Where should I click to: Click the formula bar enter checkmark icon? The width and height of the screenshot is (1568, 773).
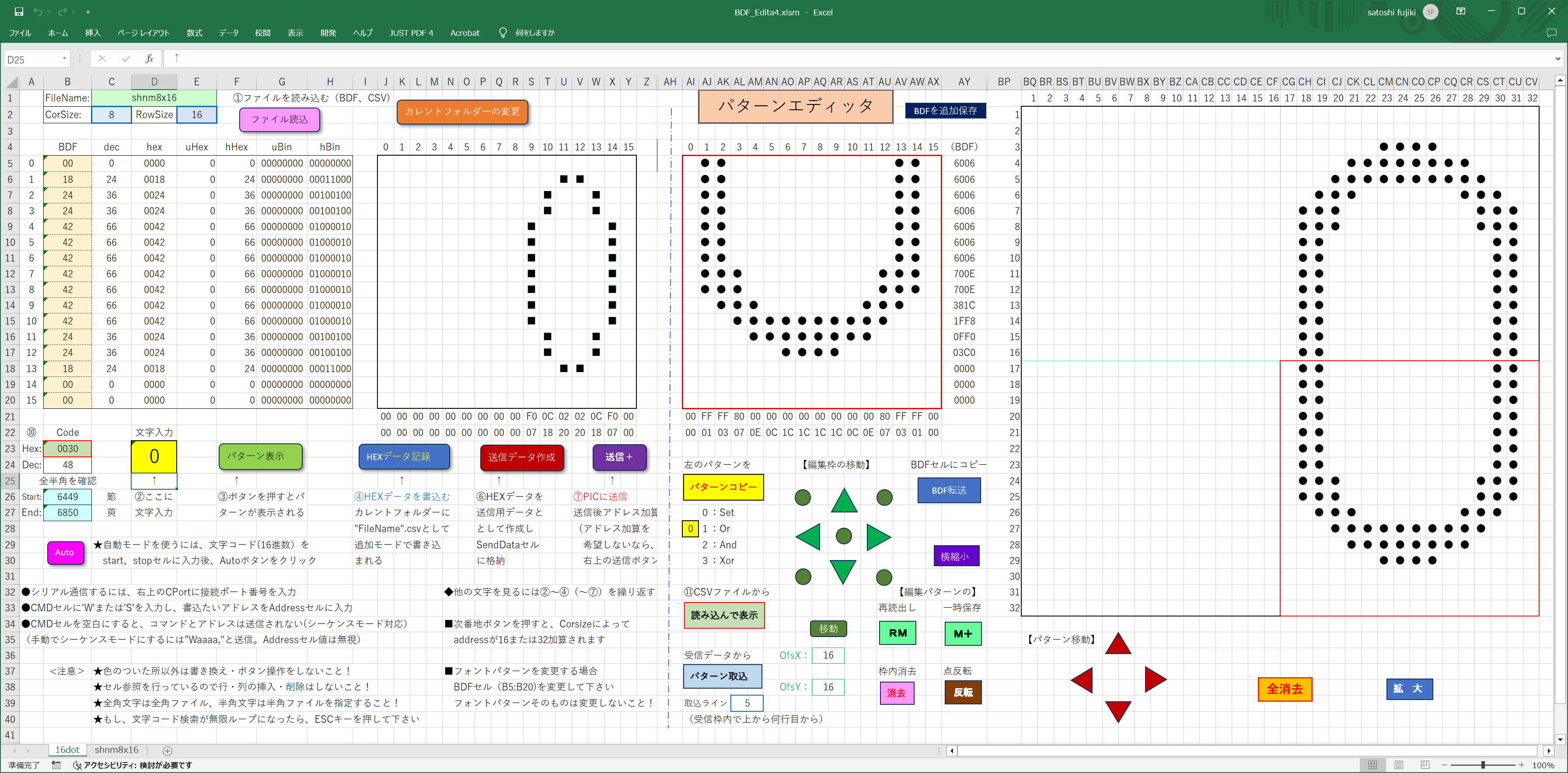pos(126,59)
